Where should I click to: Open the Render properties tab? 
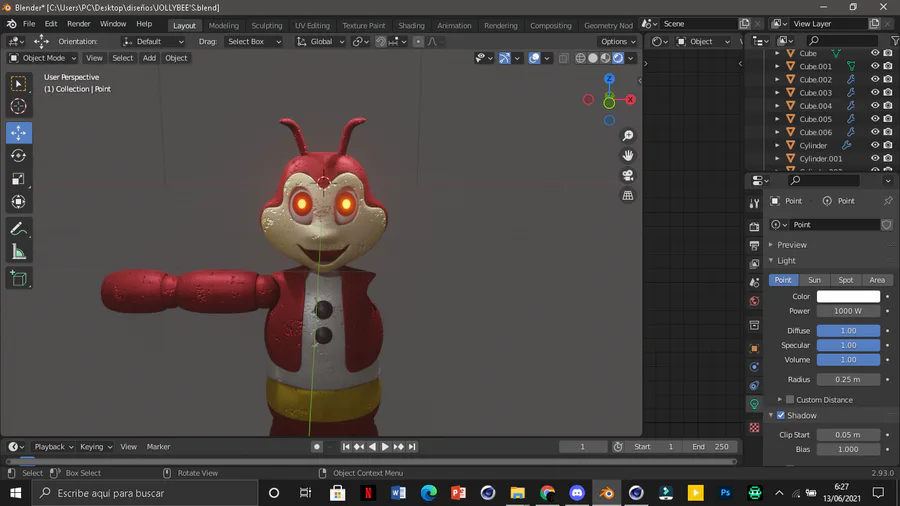[x=754, y=227]
